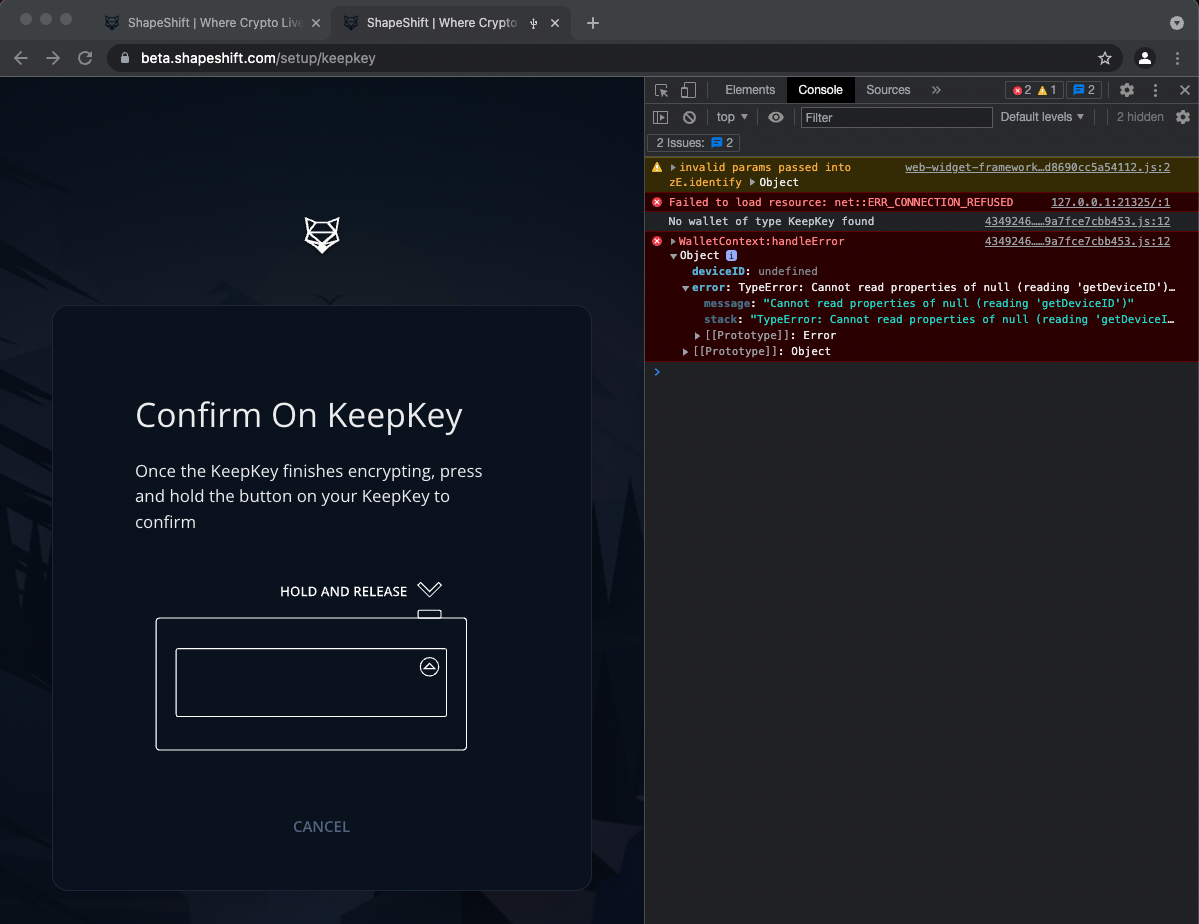Open the Default levels dropdown
This screenshot has width=1199, height=924.
(1041, 117)
